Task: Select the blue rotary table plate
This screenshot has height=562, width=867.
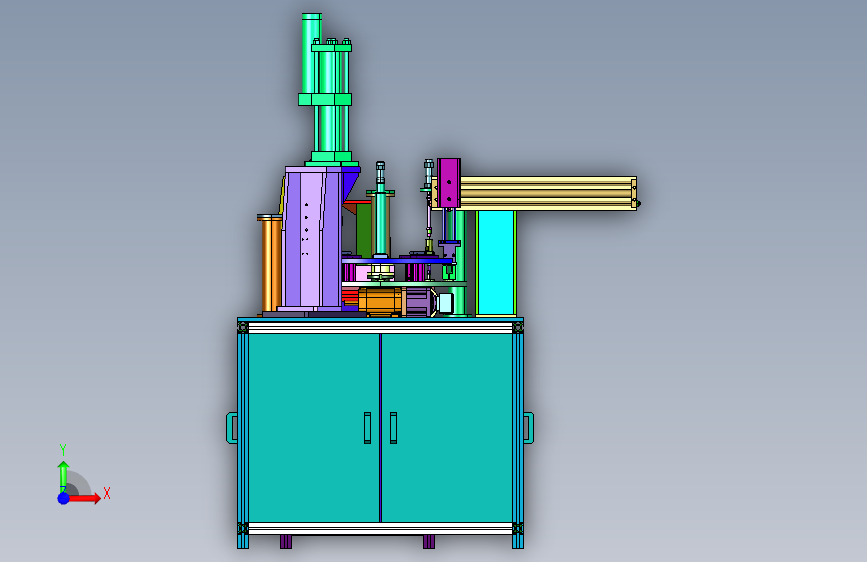Action: 398,261
